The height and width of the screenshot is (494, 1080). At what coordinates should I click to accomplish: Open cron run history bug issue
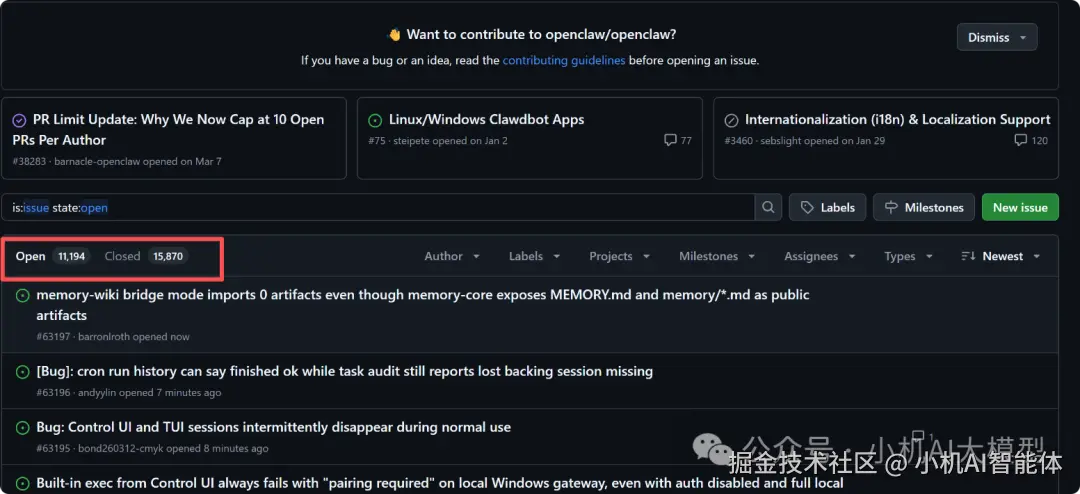click(x=344, y=372)
